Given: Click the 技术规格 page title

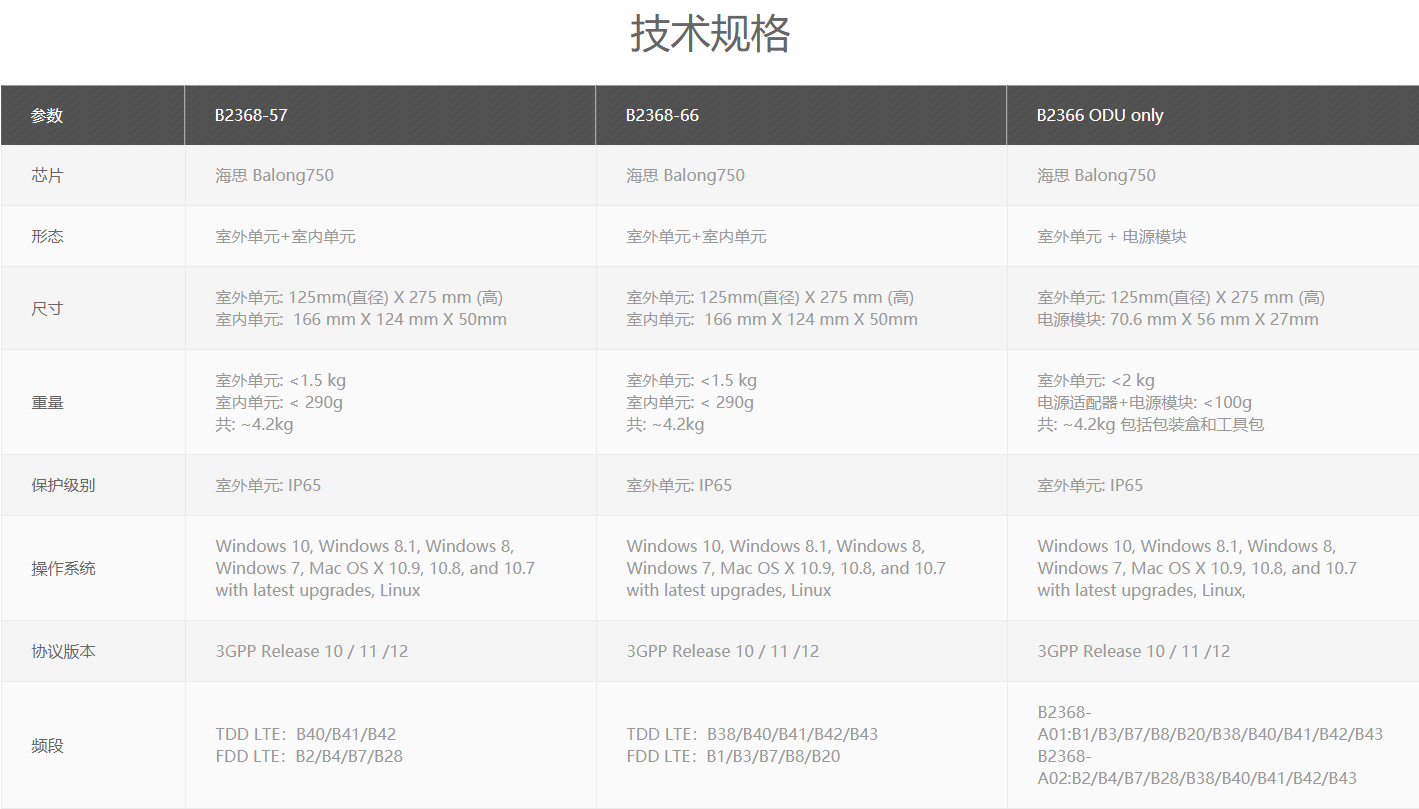Looking at the screenshot, I should (710, 35).
